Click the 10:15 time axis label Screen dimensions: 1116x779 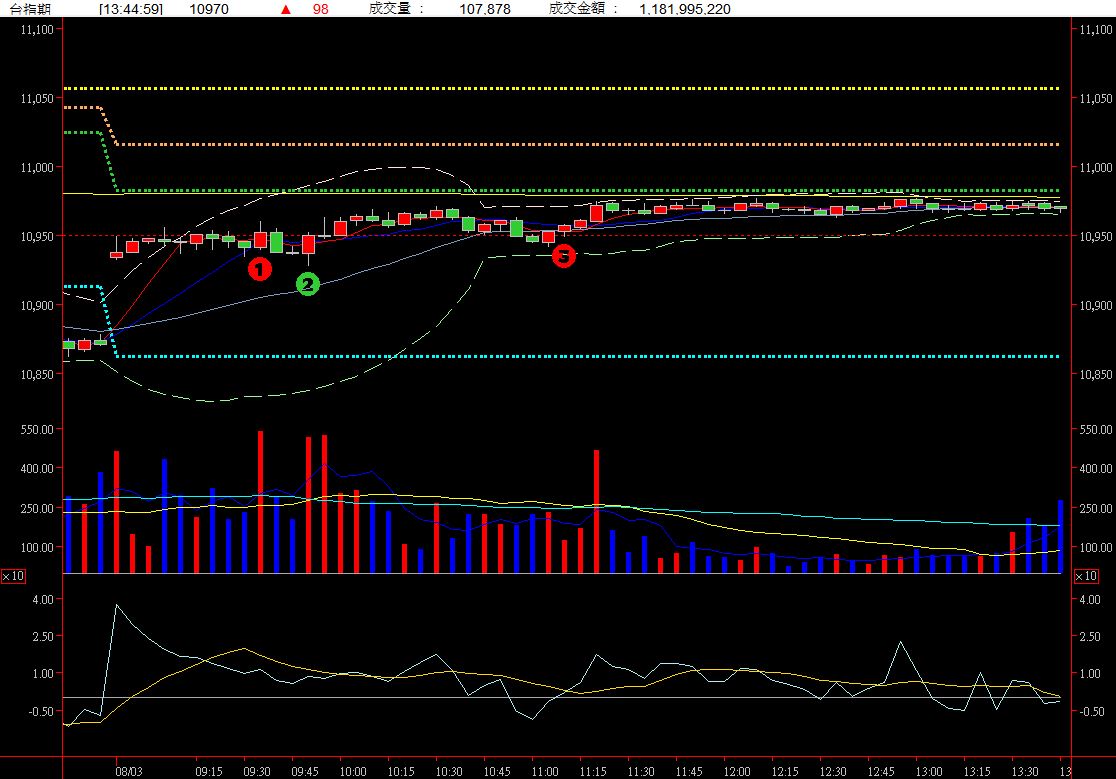(x=401, y=771)
